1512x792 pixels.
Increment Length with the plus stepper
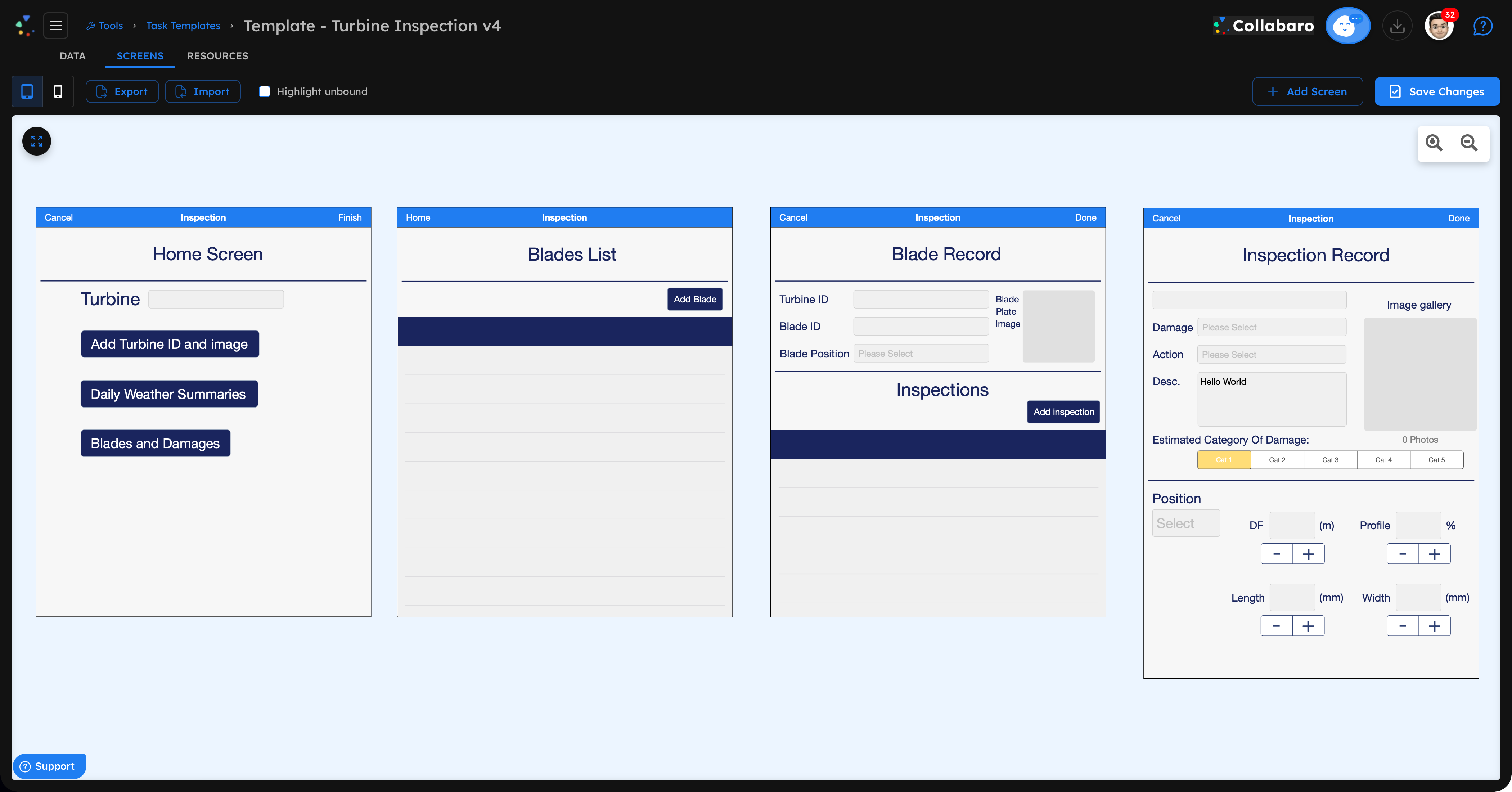pos(1308,625)
